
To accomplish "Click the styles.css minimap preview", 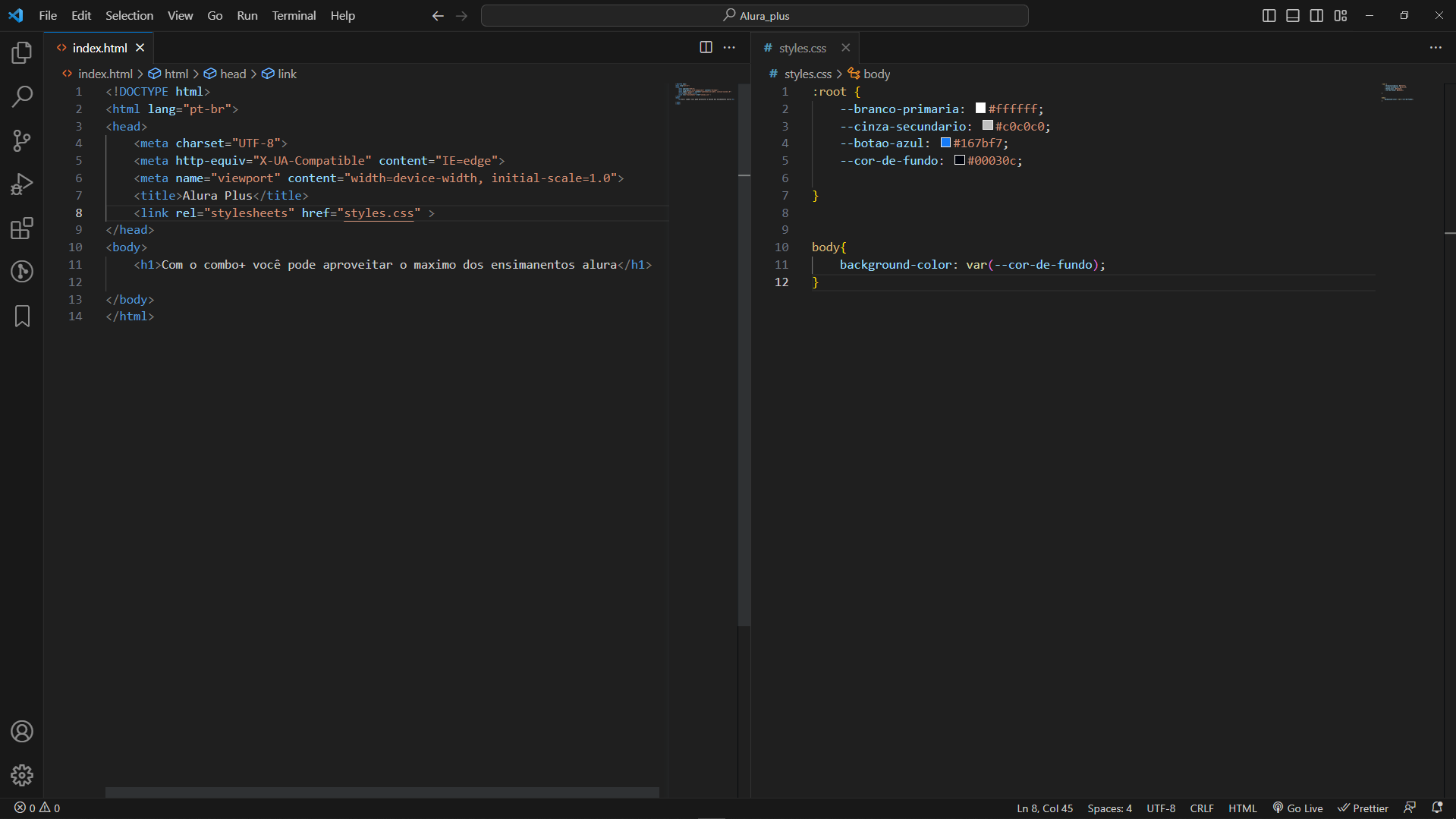I will (1396, 92).
